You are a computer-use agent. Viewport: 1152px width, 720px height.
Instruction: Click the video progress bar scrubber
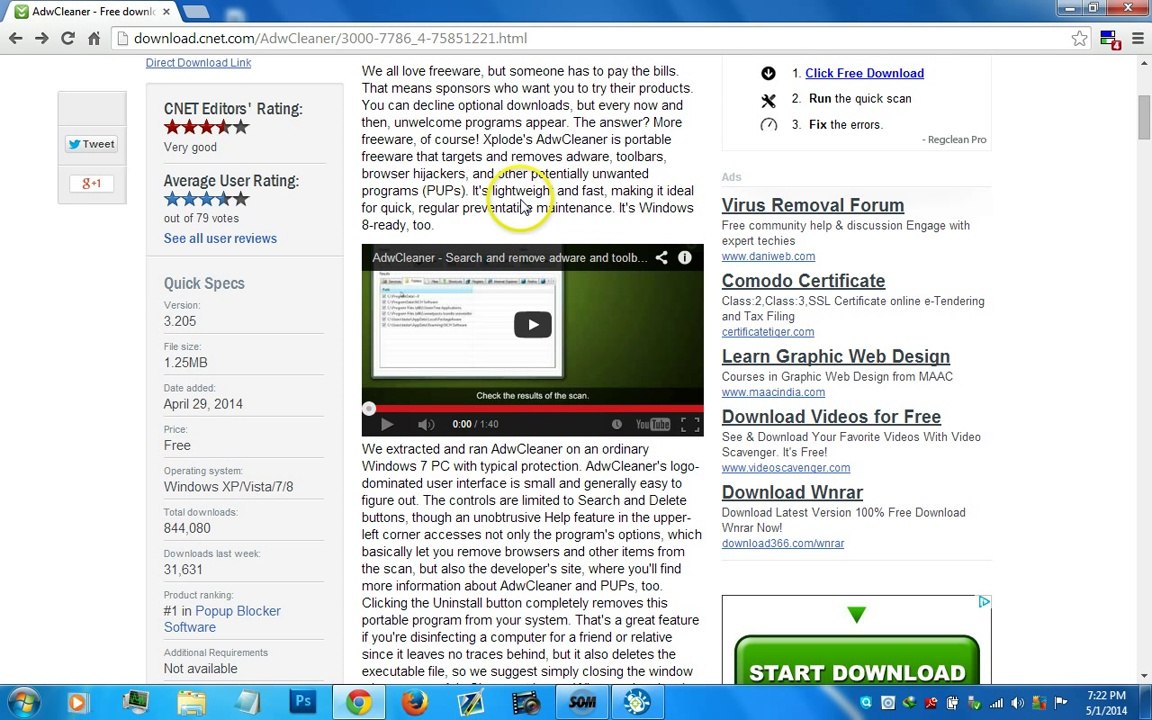pyautogui.click(x=370, y=408)
